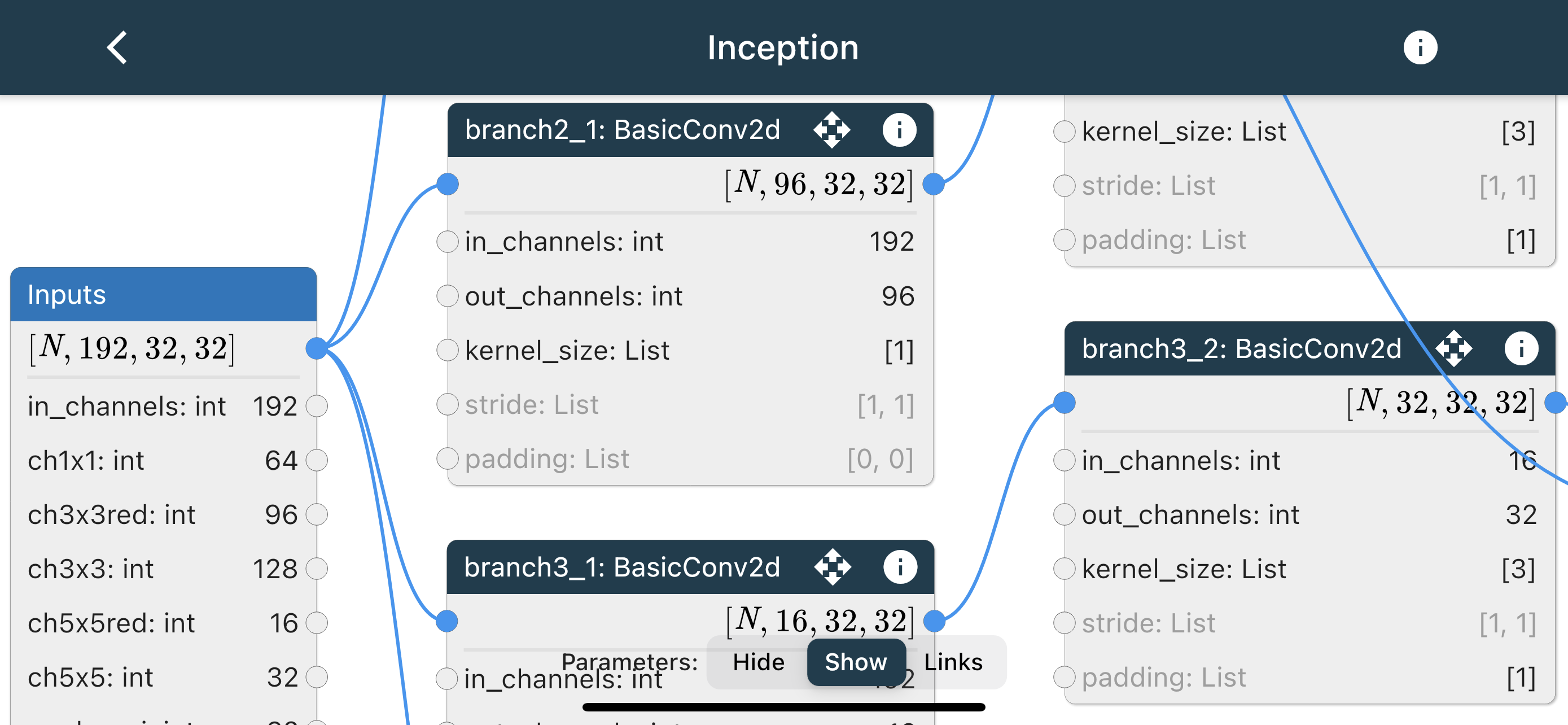Select Show in the Parameters control
The height and width of the screenshot is (725, 1568).
click(856, 662)
